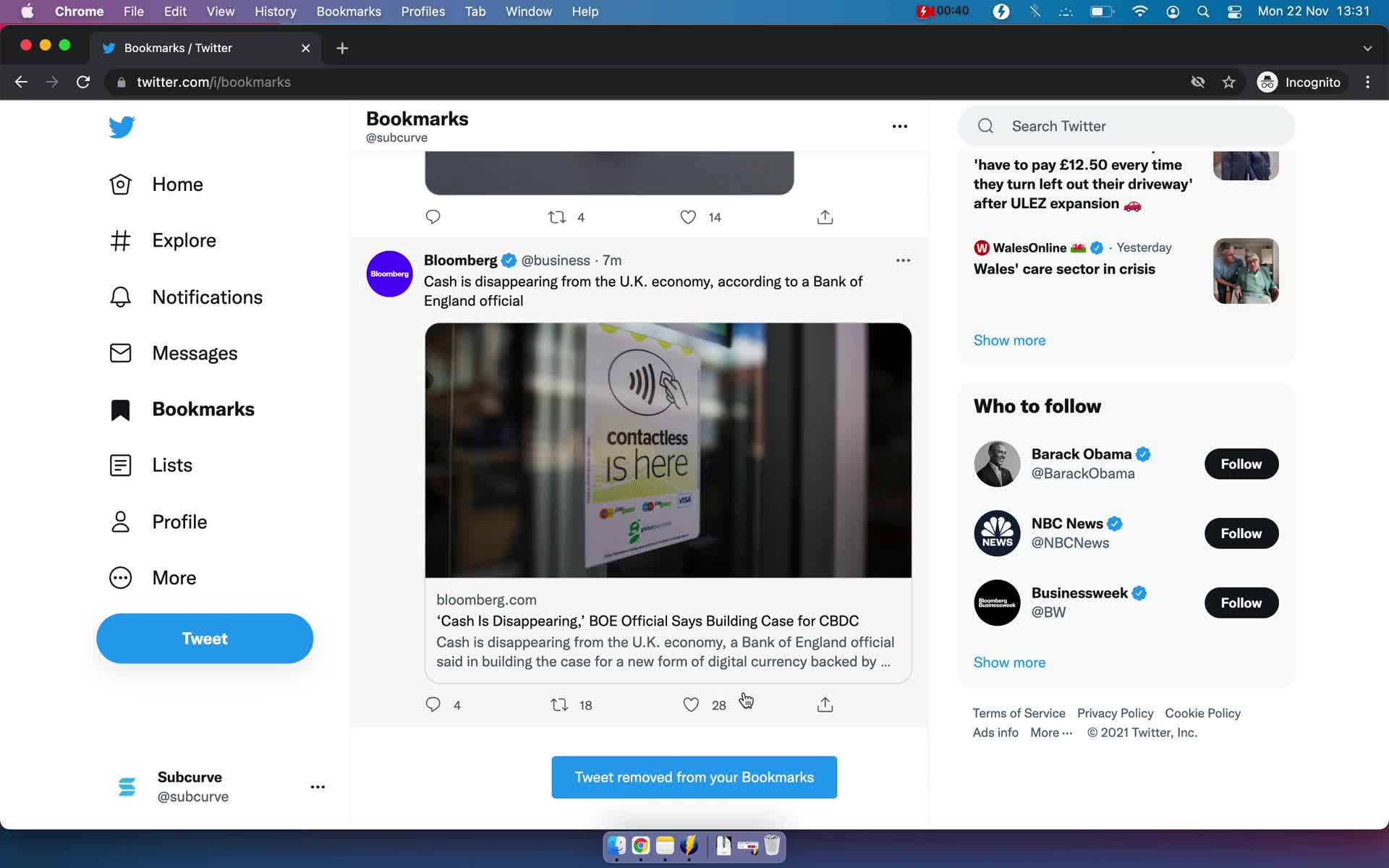Image resolution: width=1389 pixels, height=868 pixels.
Task: Open the Lists icon
Action: (x=121, y=465)
